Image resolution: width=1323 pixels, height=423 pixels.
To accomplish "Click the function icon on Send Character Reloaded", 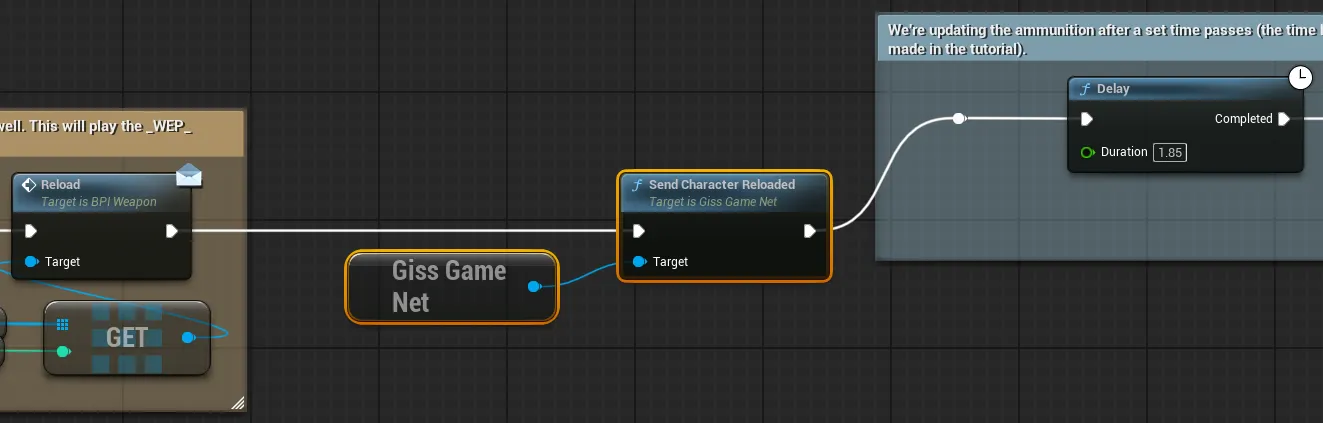I will click(636, 185).
